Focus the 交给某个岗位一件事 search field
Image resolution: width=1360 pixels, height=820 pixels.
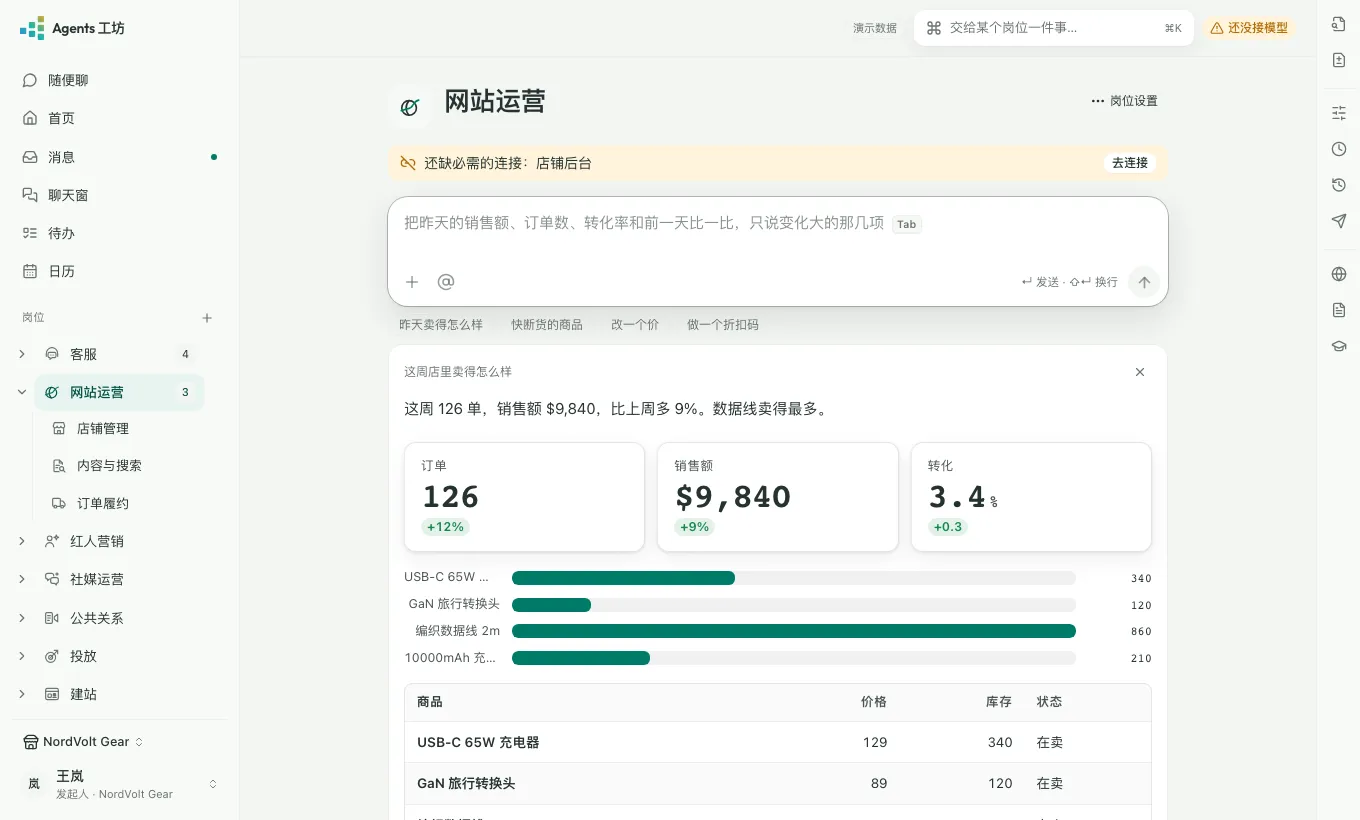coord(1054,28)
